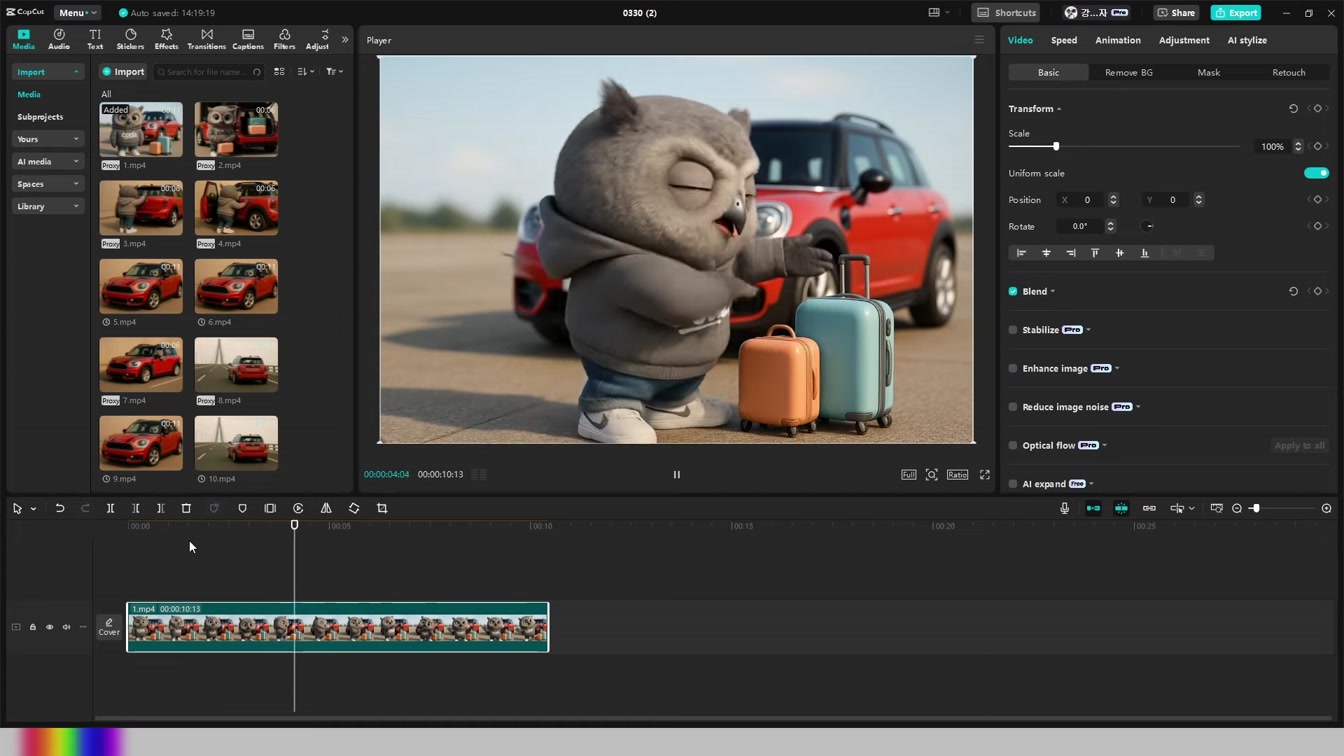1344x756 pixels.
Task: Open the sort order dropdown in media panel
Action: pos(306,72)
